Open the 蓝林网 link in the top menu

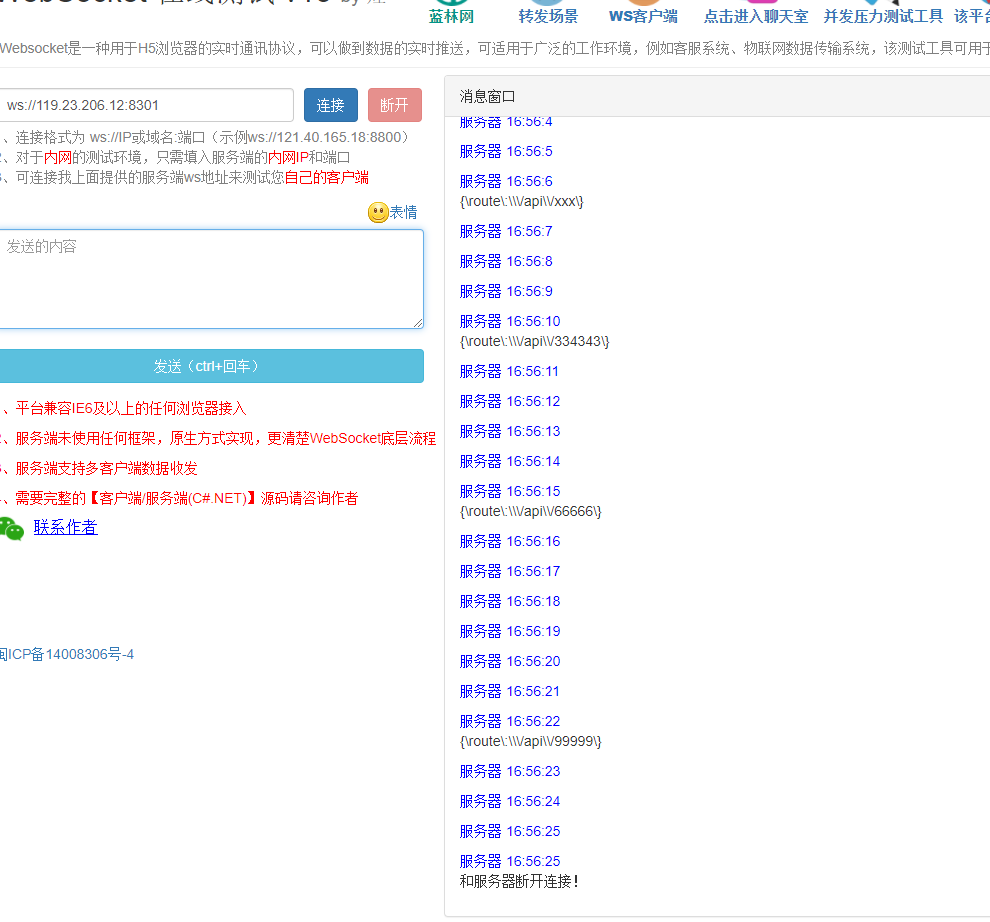tap(451, 16)
